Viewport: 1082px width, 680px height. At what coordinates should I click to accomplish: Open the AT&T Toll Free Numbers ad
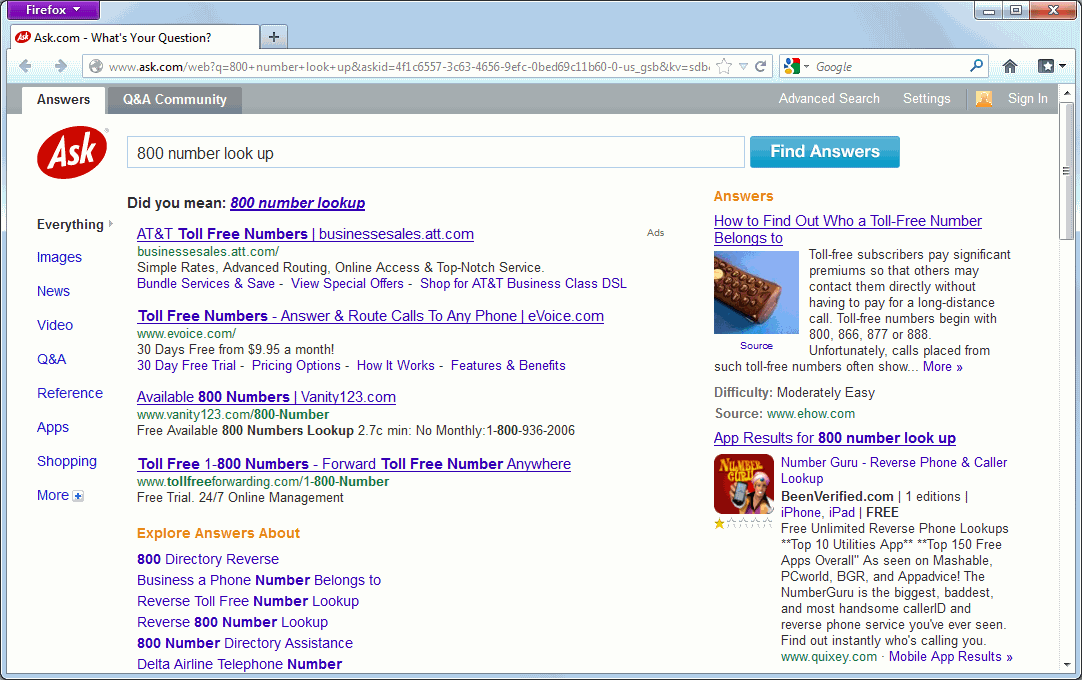tap(305, 234)
